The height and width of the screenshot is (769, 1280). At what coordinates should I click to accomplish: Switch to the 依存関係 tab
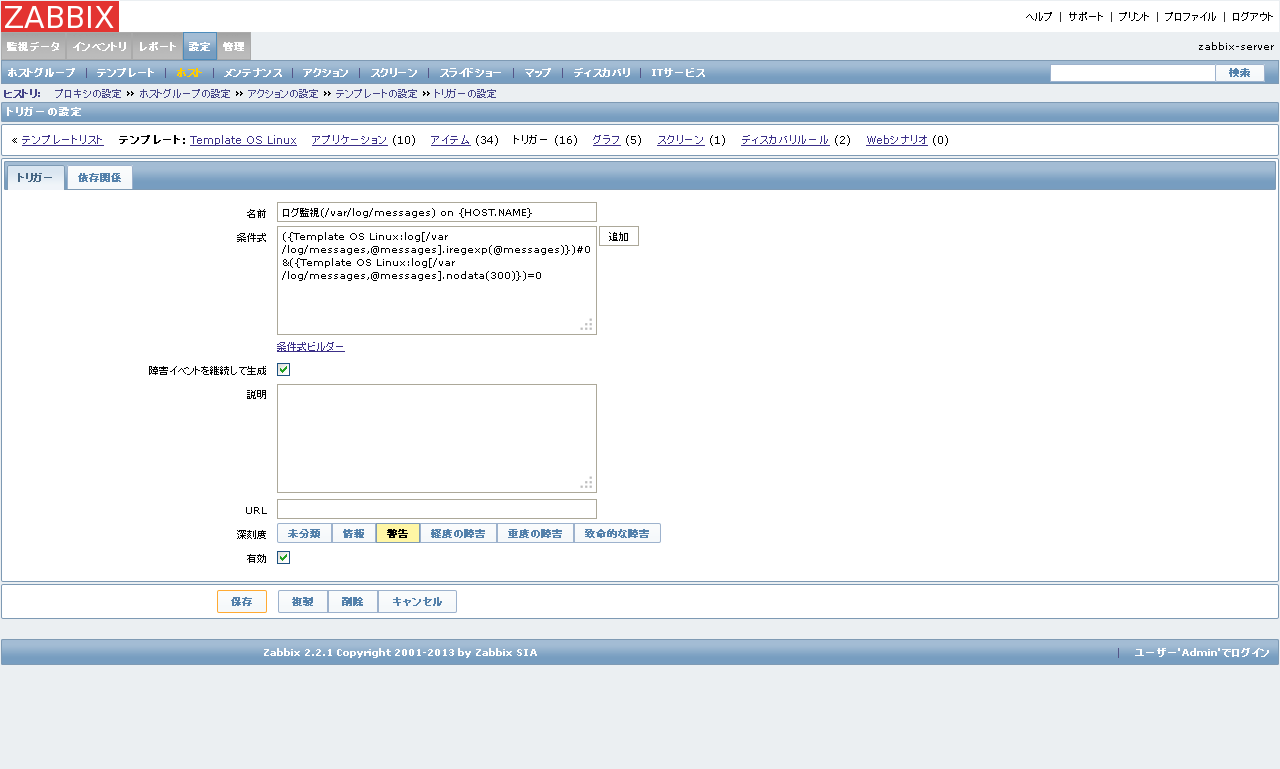pos(99,177)
